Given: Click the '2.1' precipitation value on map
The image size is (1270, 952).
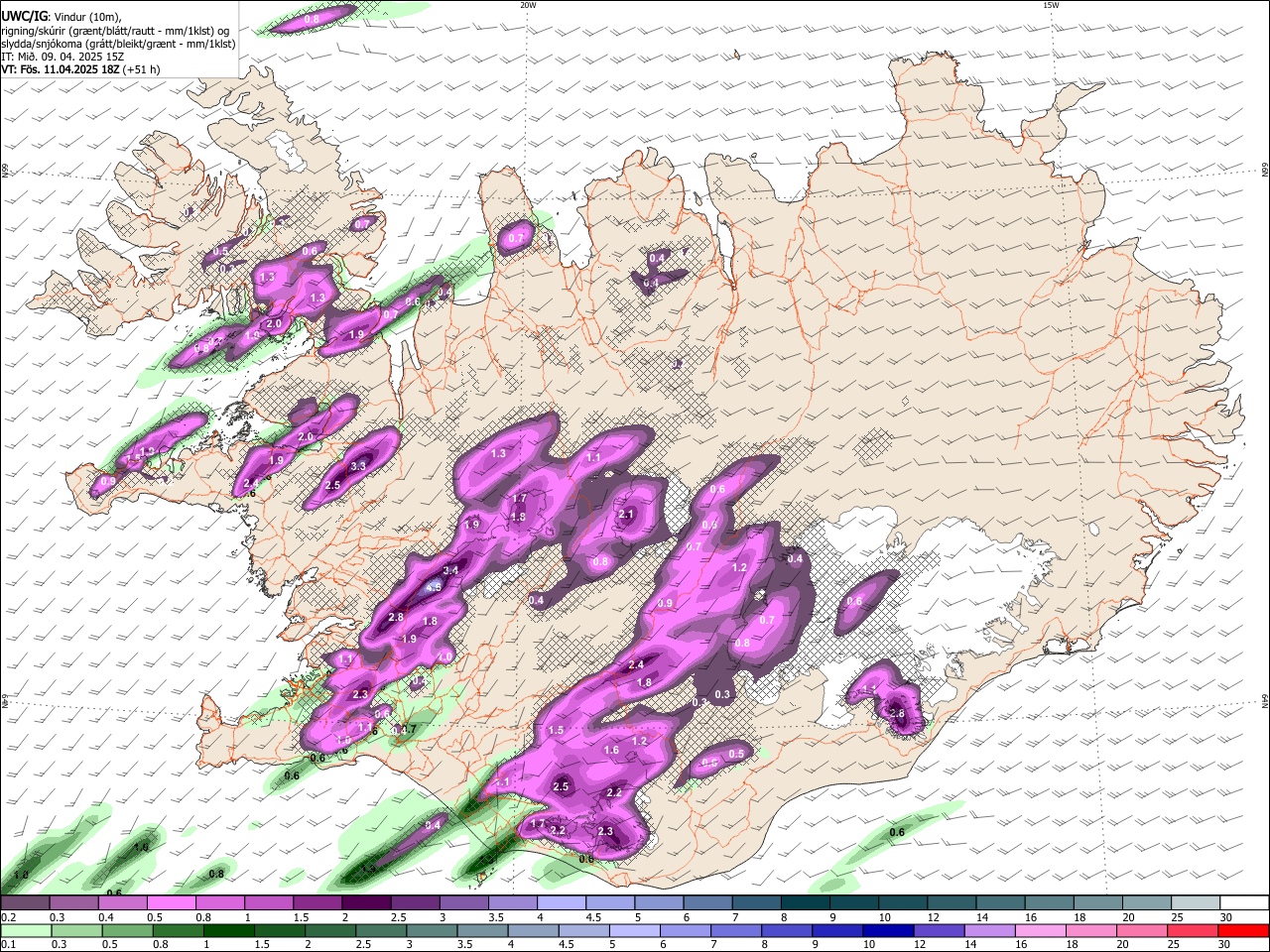Looking at the screenshot, I should [626, 515].
